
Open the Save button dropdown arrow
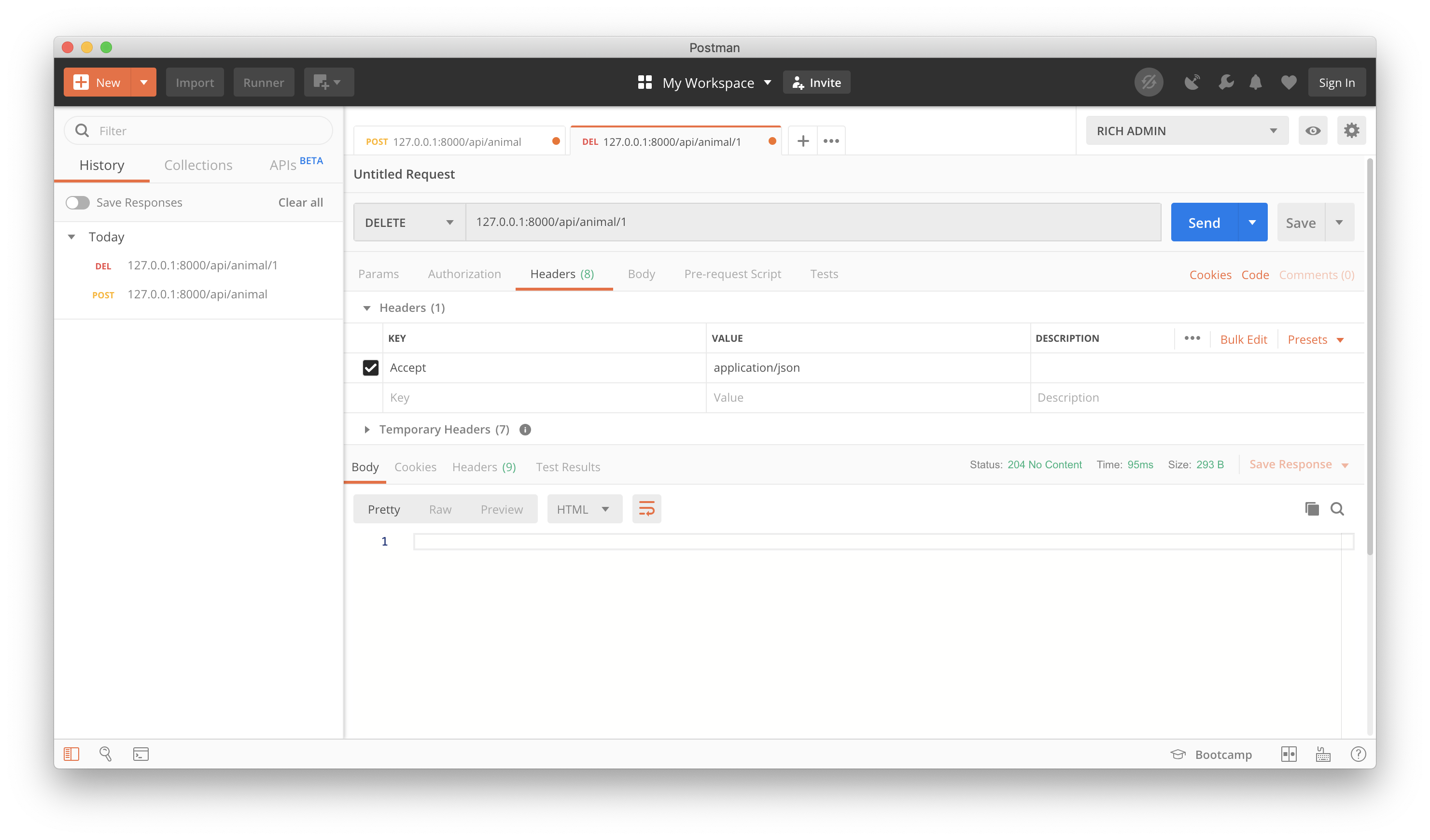coord(1339,222)
